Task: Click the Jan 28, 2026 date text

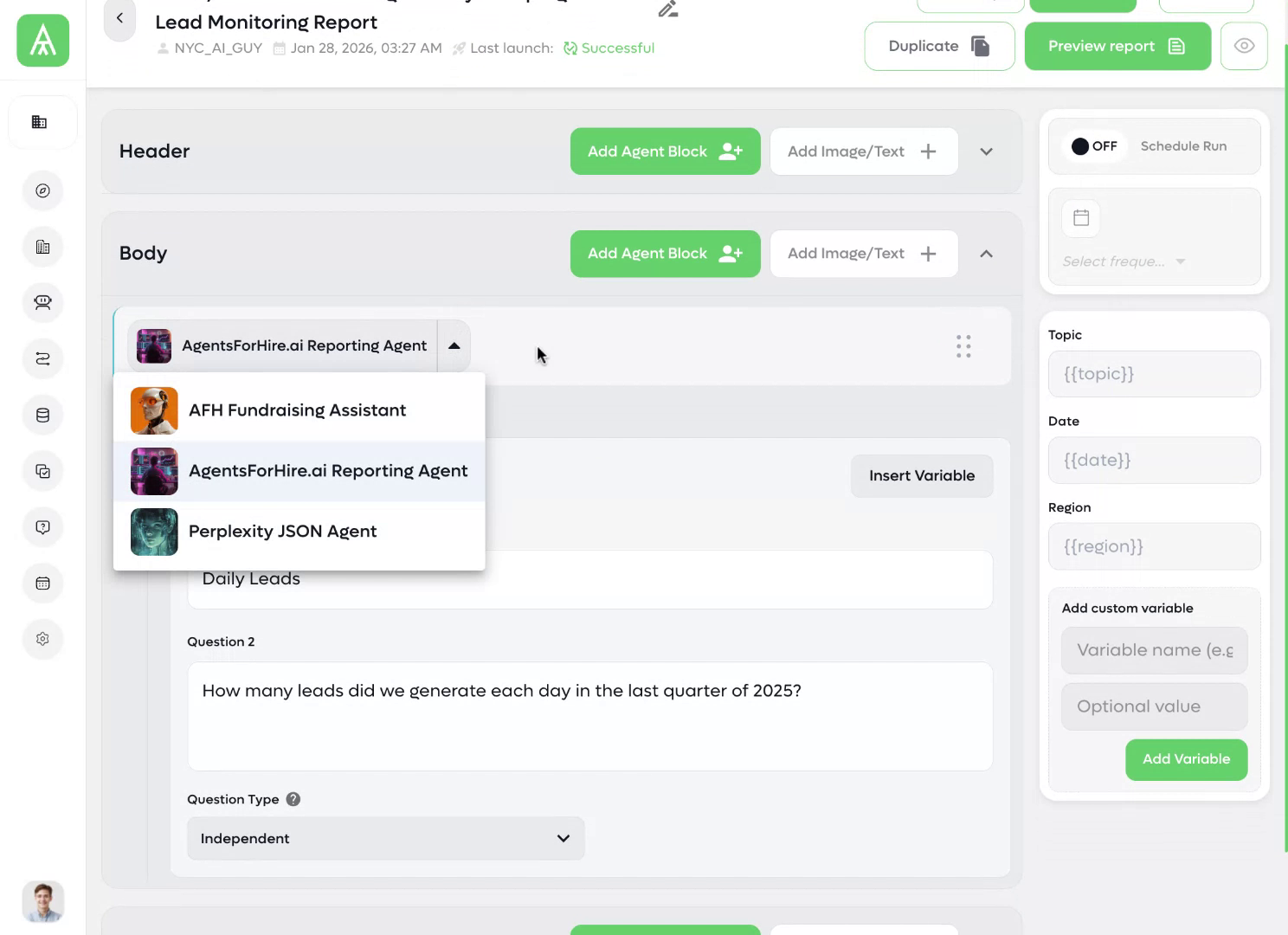Action: [366, 48]
